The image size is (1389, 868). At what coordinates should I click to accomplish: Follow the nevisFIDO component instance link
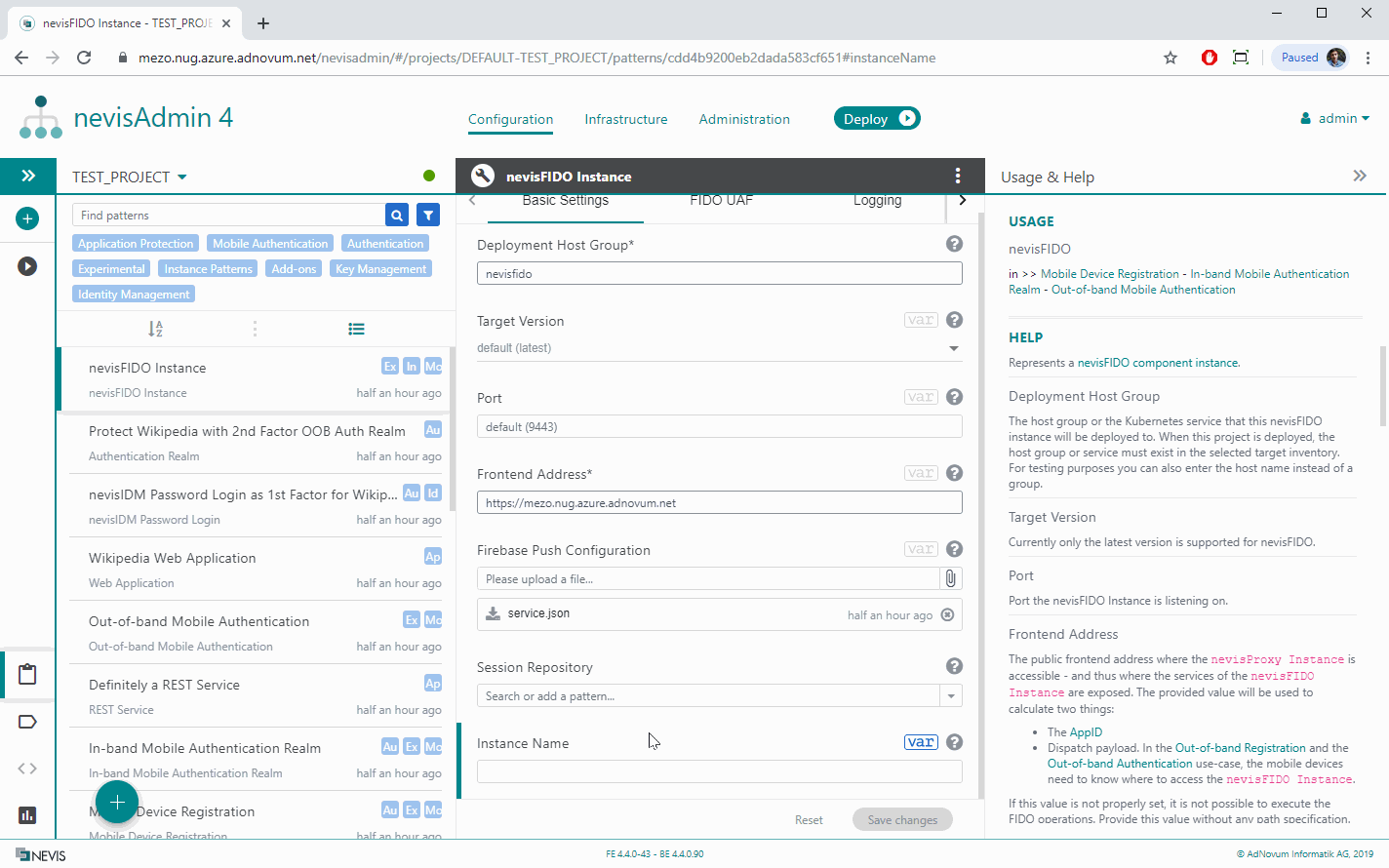(x=1159, y=363)
